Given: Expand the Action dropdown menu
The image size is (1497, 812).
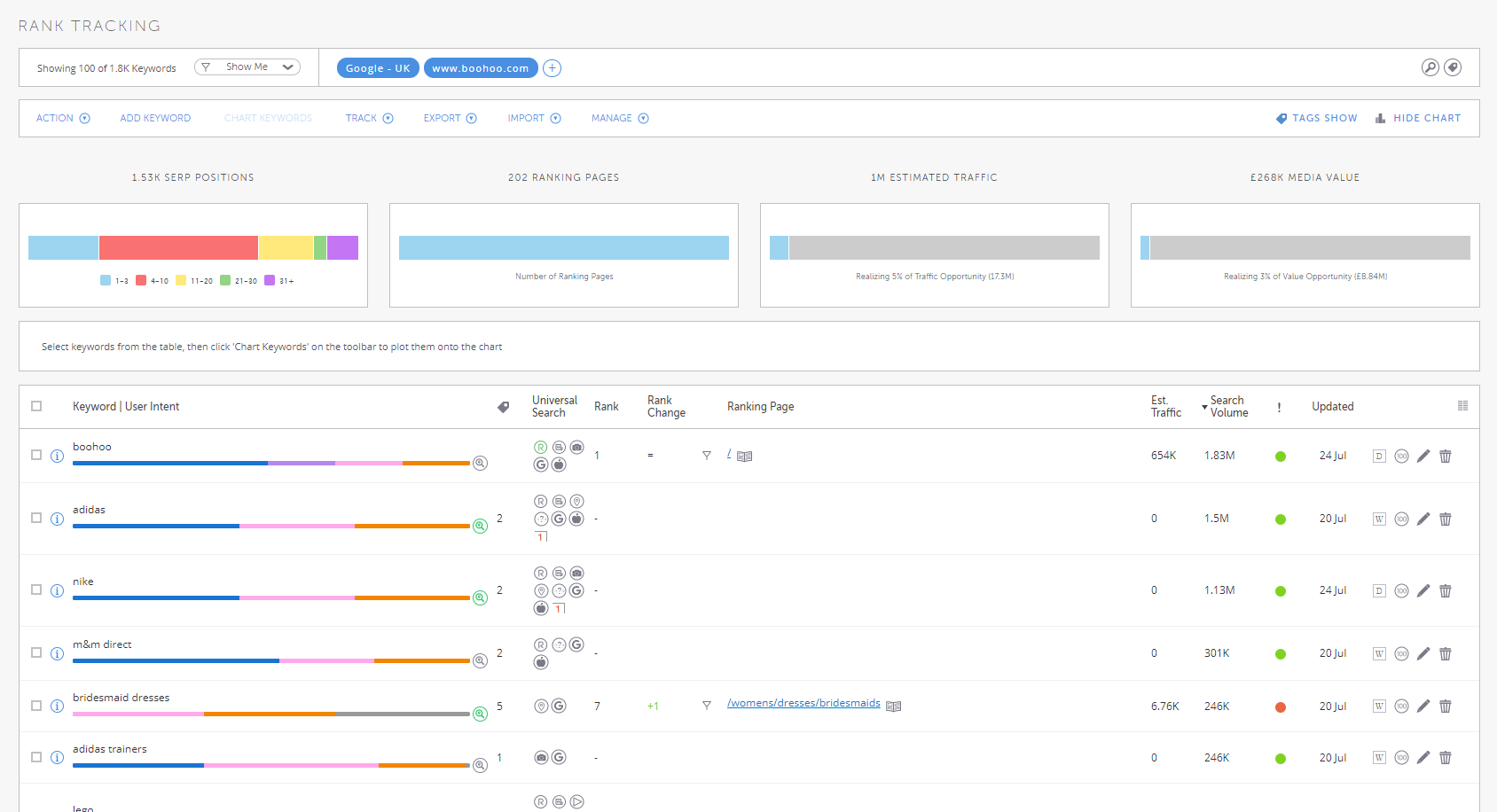Looking at the screenshot, I should pos(63,118).
